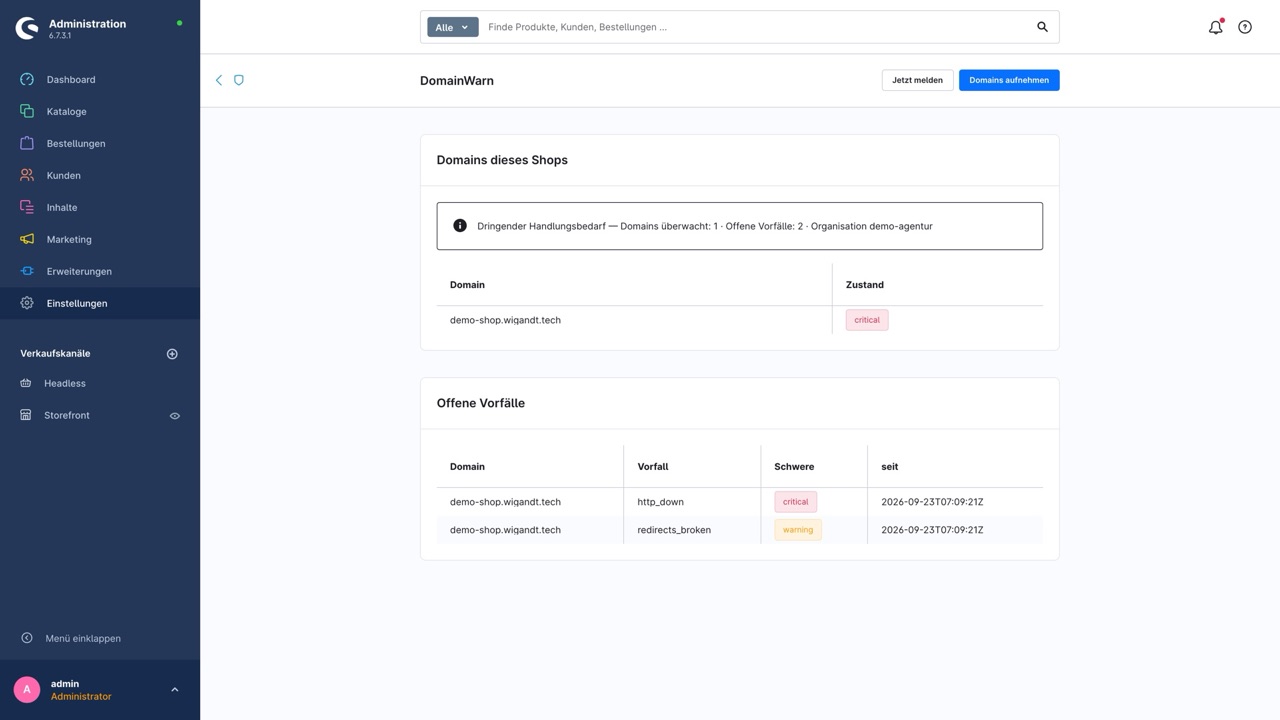Click the DomainWarn page title

457,80
